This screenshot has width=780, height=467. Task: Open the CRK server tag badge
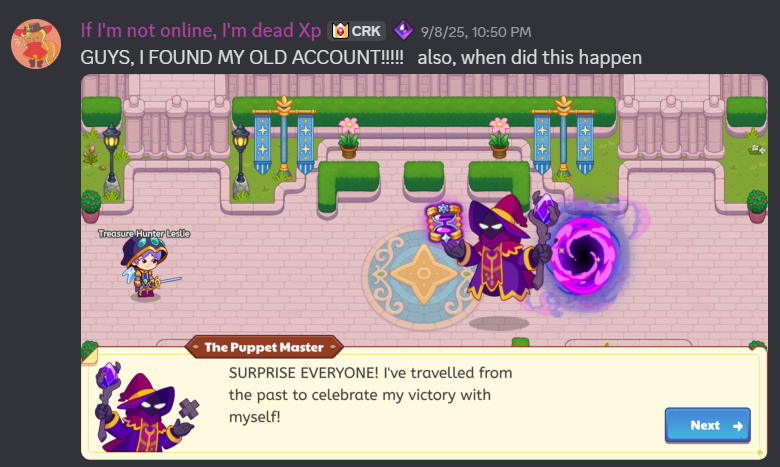356,31
